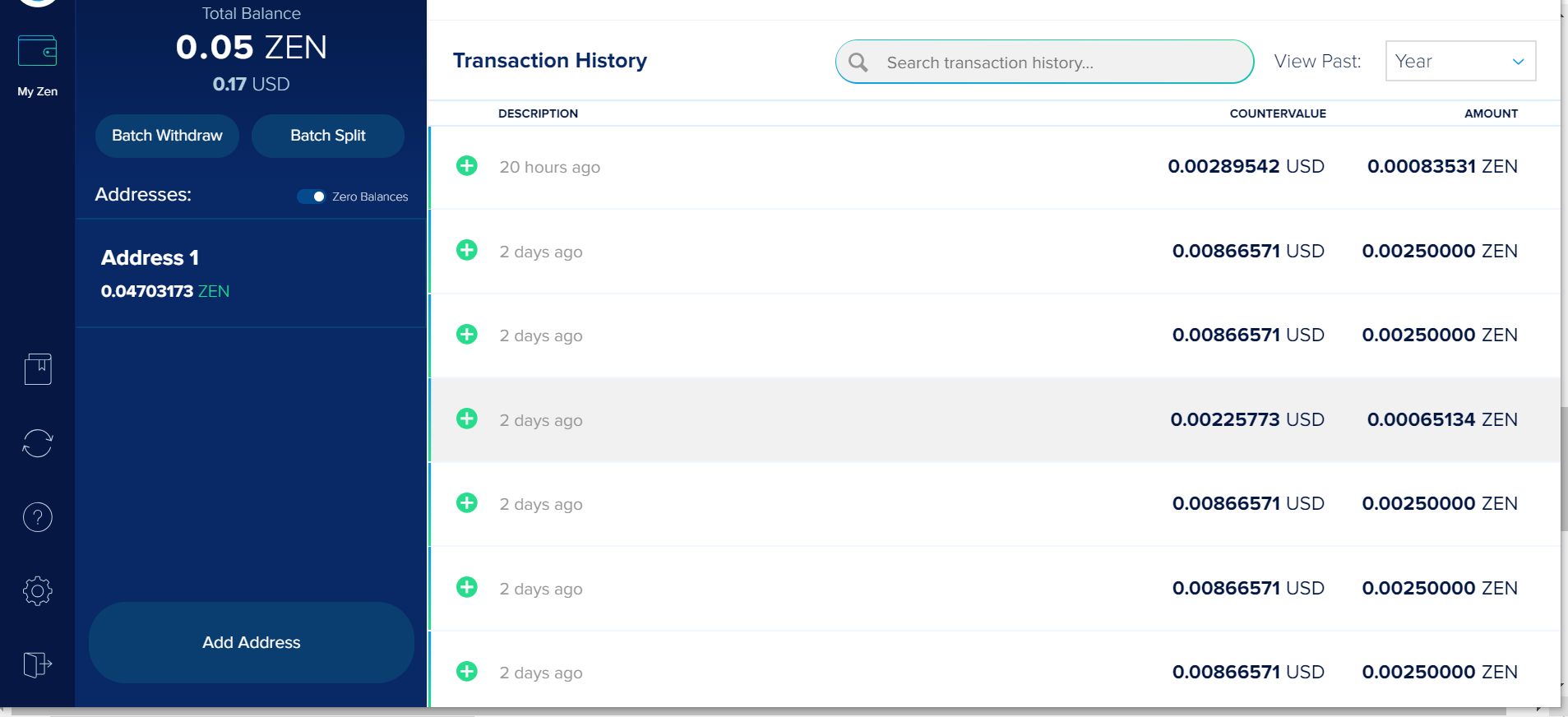1568x717 pixels.
Task: Click the Batch Split button
Action: click(327, 136)
